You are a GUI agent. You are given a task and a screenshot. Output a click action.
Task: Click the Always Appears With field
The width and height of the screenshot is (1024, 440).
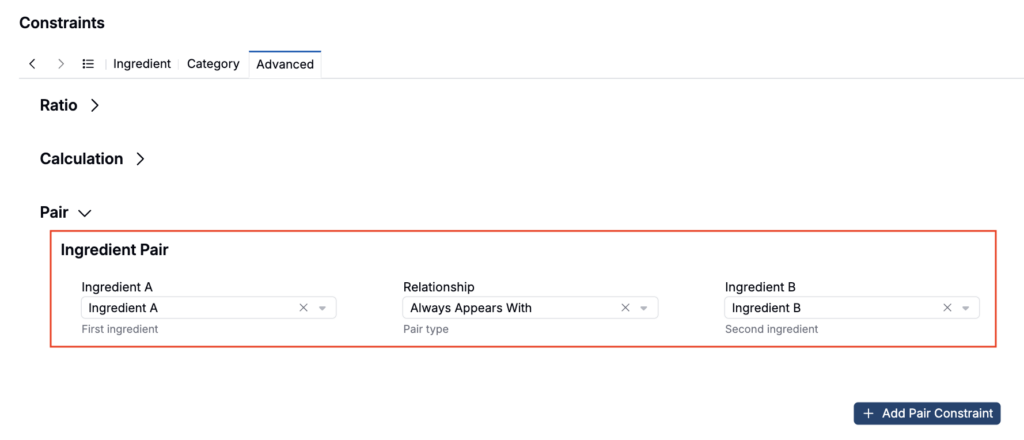click(x=530, y=308)
